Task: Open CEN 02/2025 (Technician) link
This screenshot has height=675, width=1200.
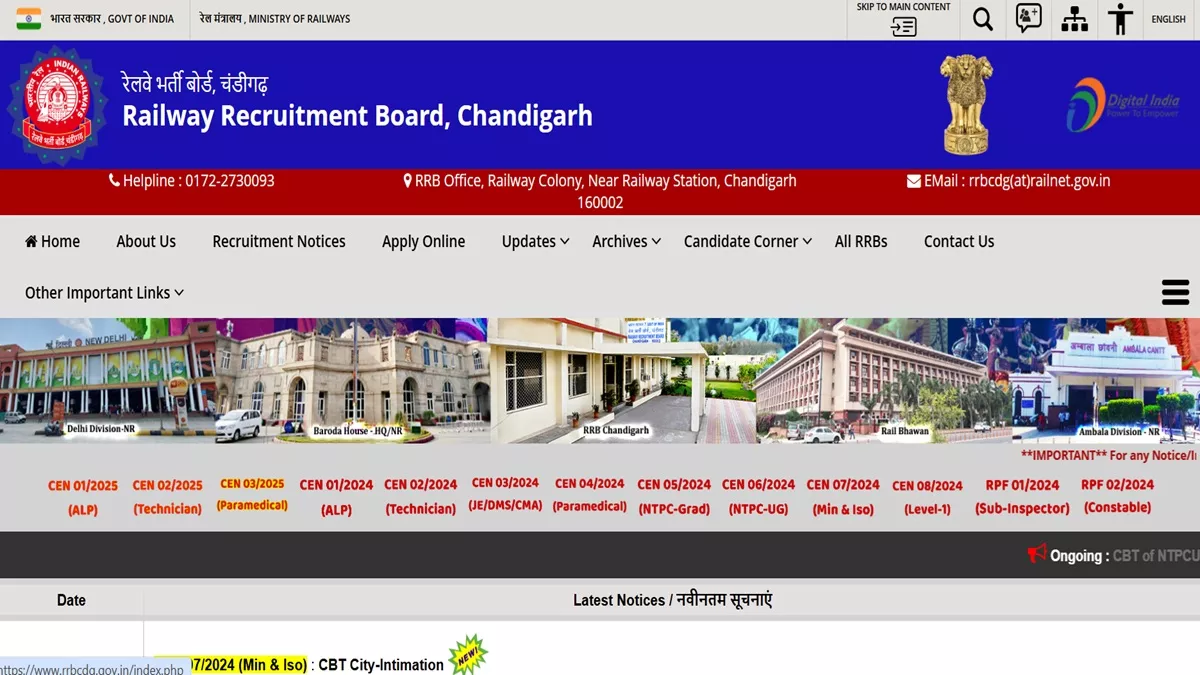Action: (168, 497)
